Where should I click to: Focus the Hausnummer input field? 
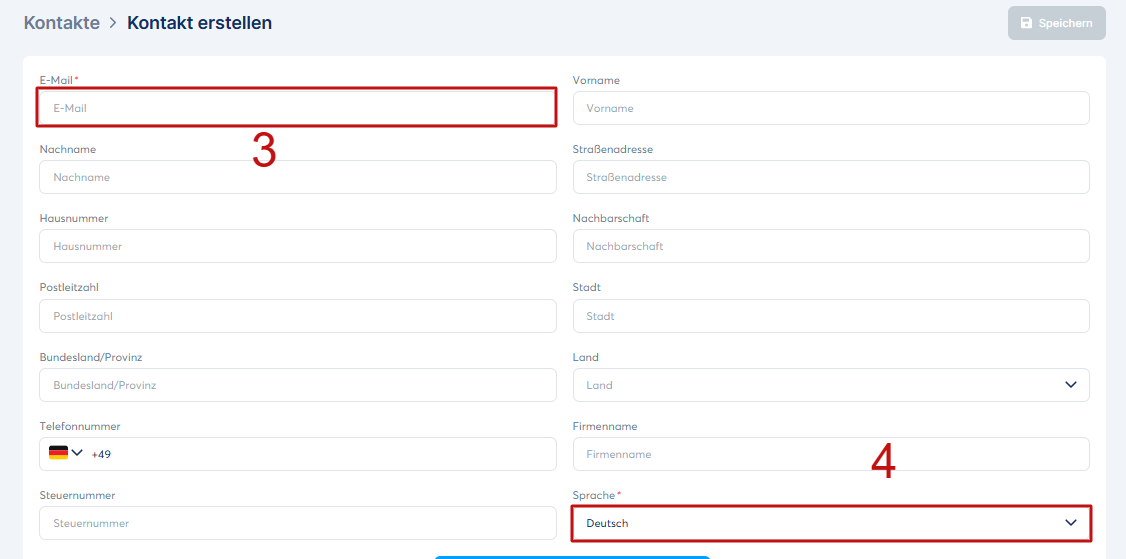[297, 246]
